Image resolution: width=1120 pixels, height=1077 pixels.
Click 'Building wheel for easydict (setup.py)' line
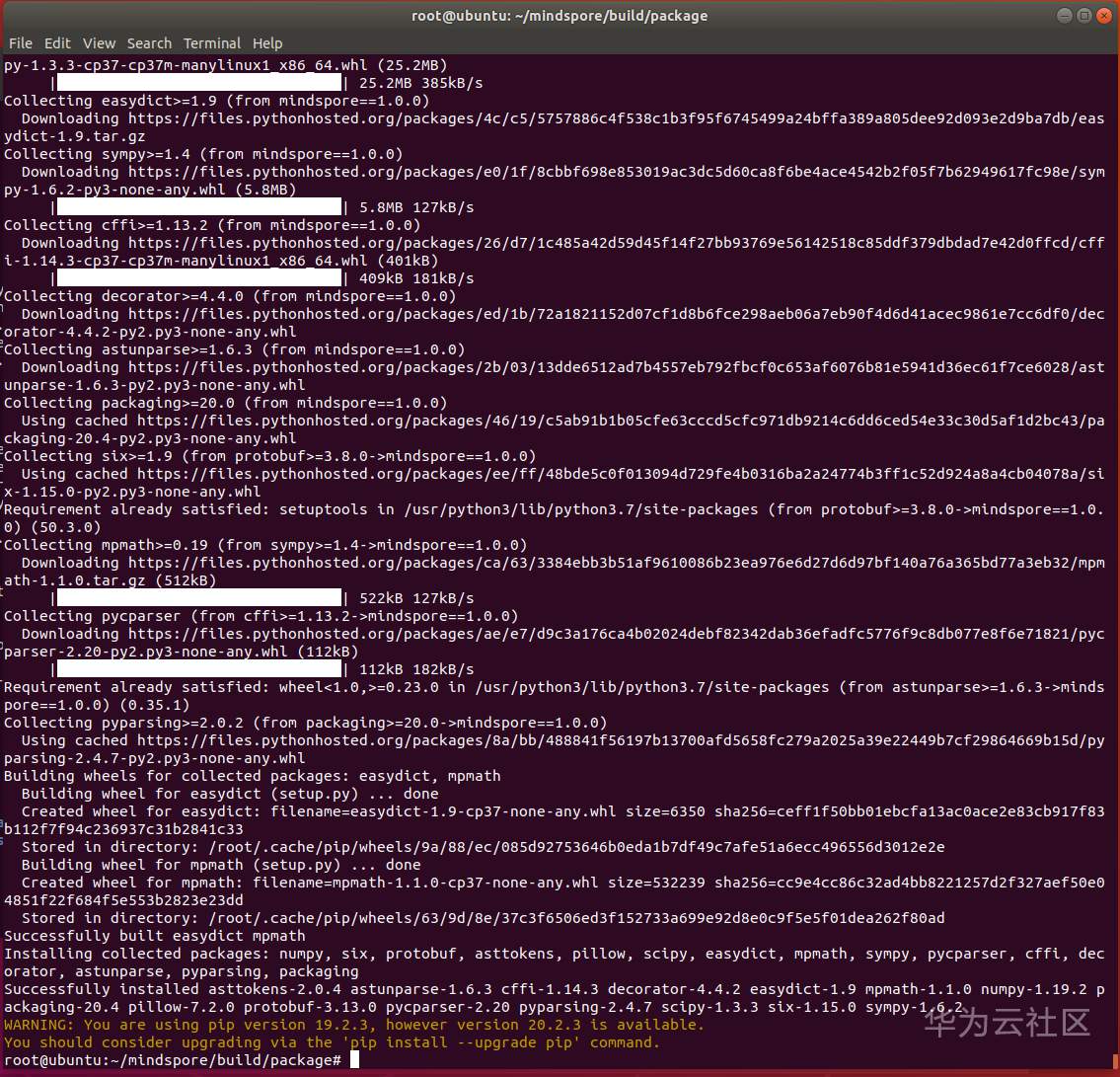[230, 794]
